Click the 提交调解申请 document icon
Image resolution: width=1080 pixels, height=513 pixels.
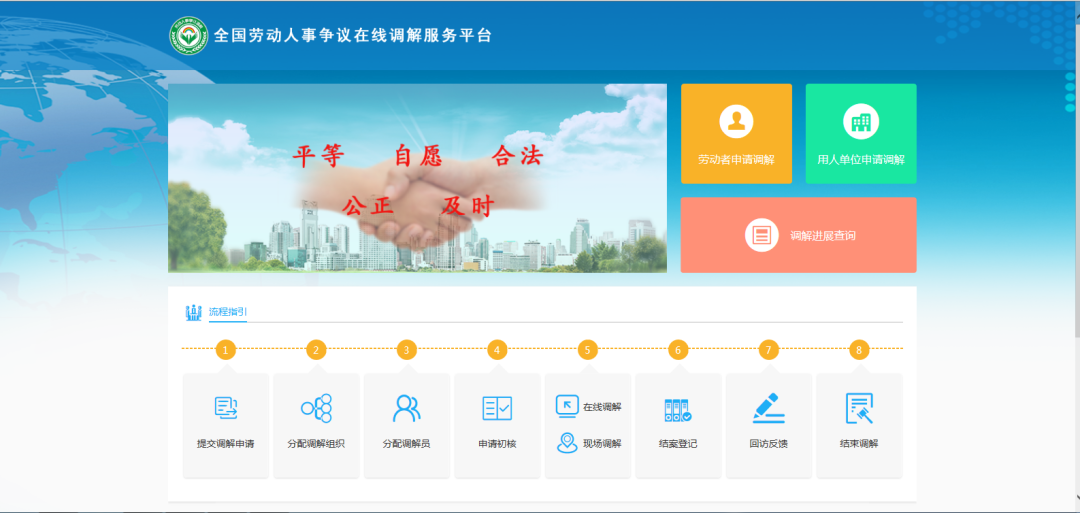click(226, 408)
